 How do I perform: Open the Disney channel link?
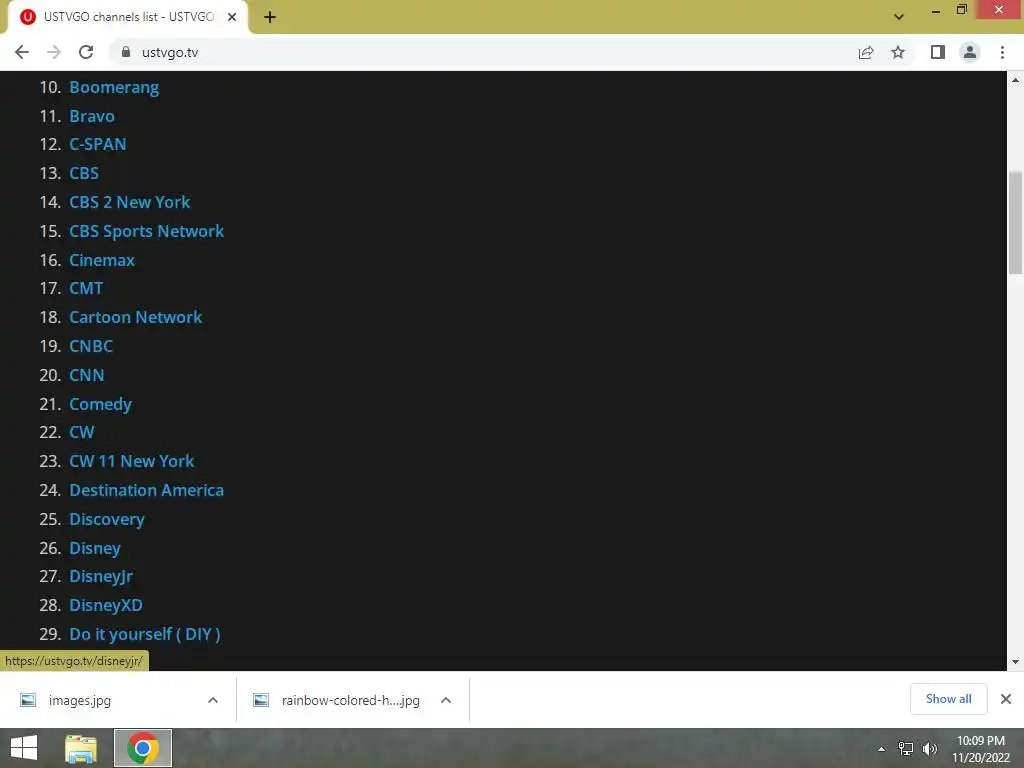[x=95, y=548]
